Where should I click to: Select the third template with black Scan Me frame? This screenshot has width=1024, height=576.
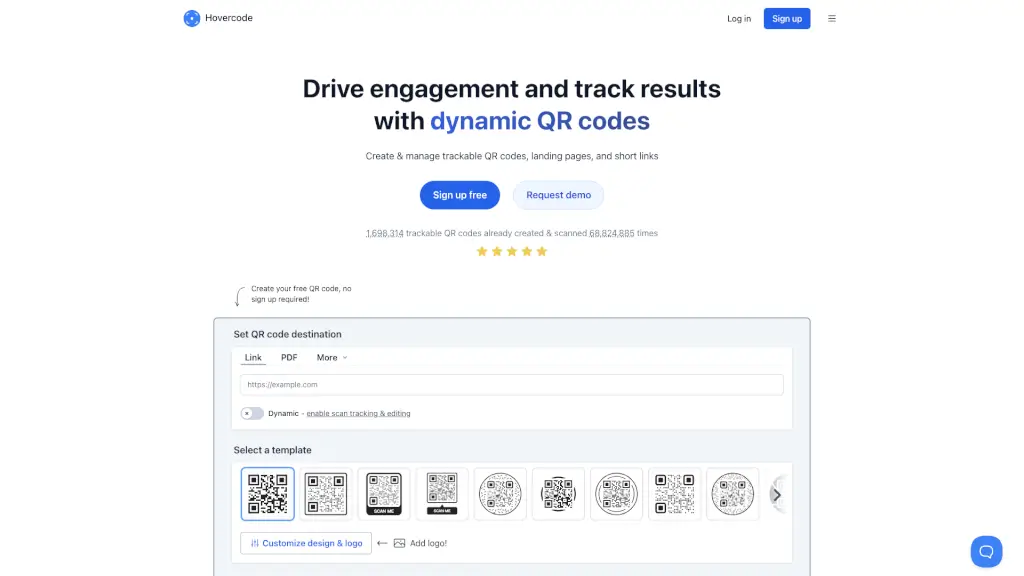pos(384,494)
